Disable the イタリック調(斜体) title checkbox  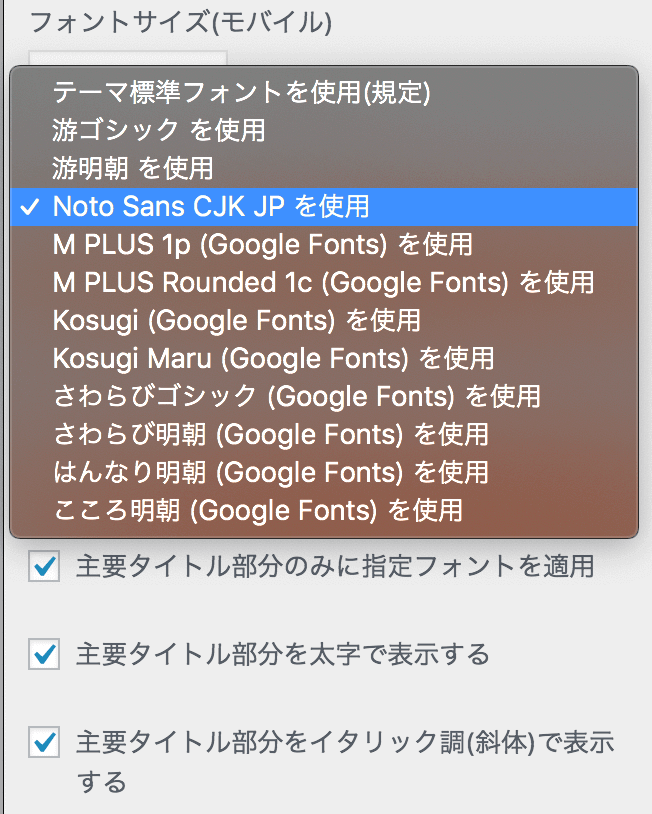pyautogui.click(x=44, y=743)
